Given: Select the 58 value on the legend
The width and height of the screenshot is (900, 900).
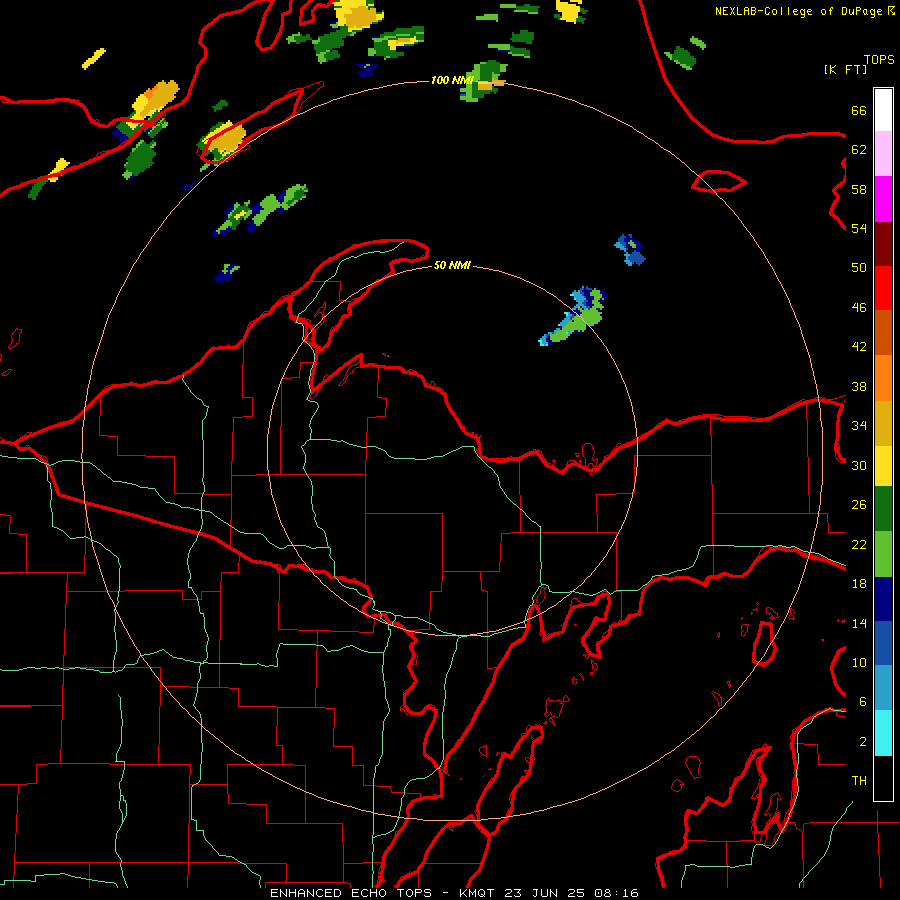Looking at the screenshot, I should 859,189.
